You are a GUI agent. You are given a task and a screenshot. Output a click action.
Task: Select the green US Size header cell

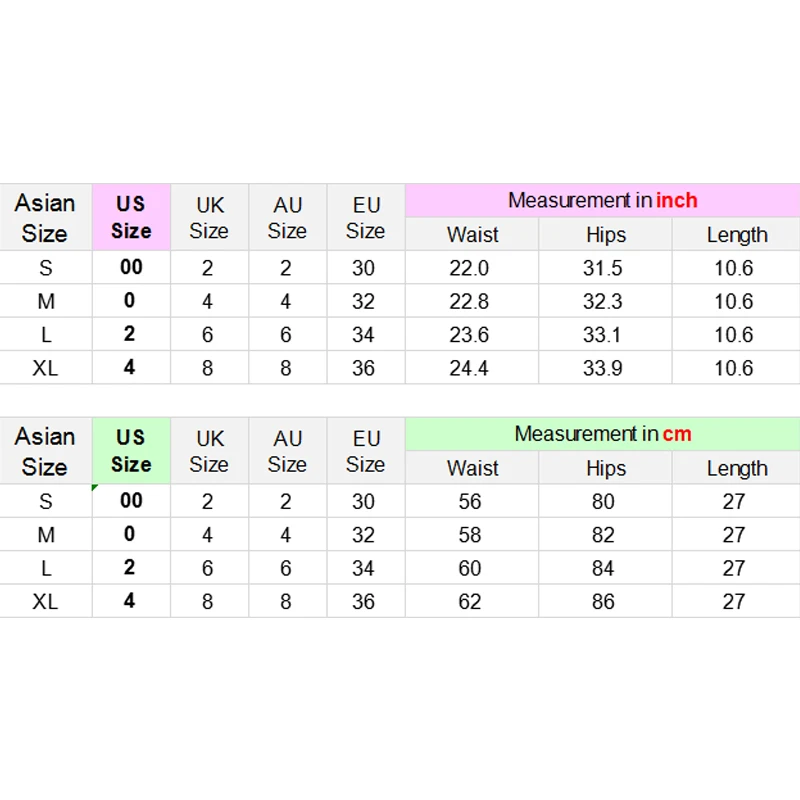[131, 451]
